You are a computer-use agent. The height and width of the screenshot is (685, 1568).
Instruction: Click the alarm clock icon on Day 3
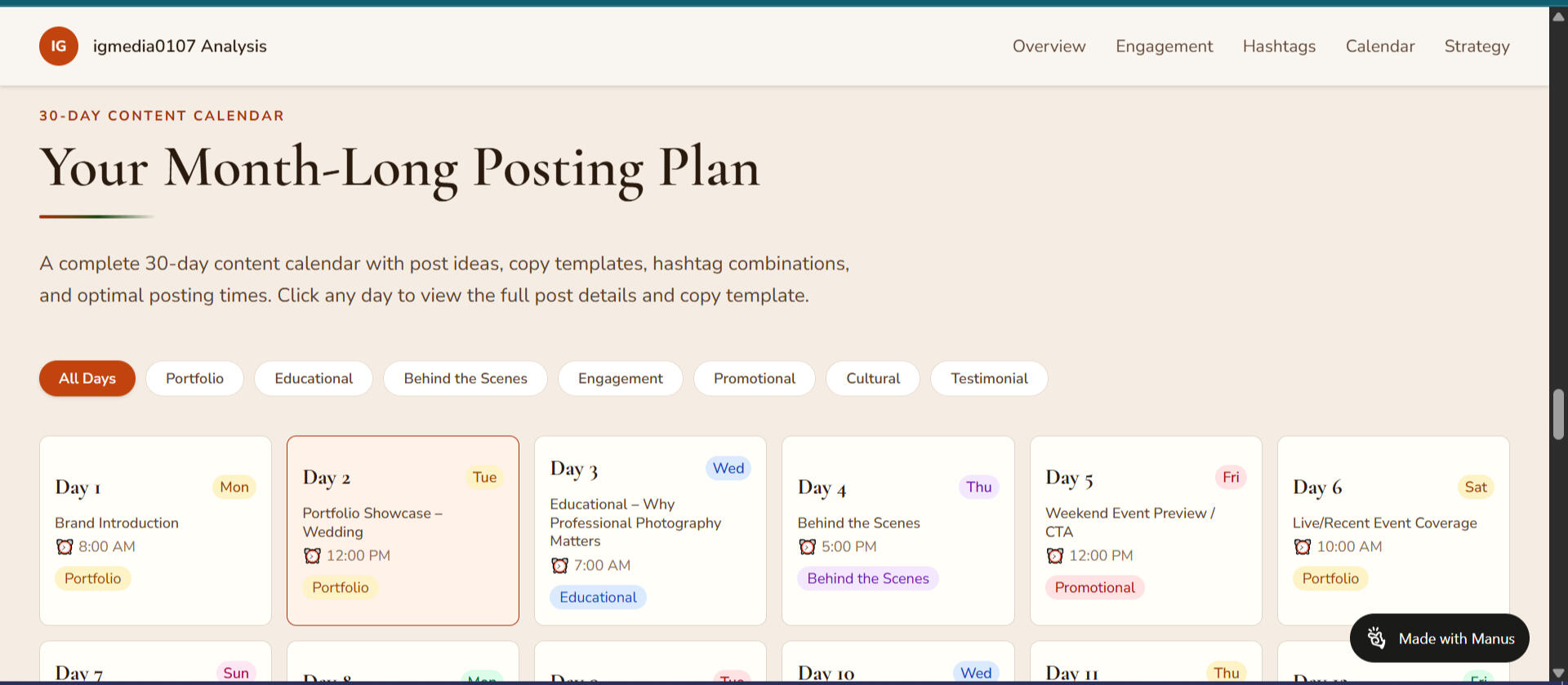click(x=559, y=566)
